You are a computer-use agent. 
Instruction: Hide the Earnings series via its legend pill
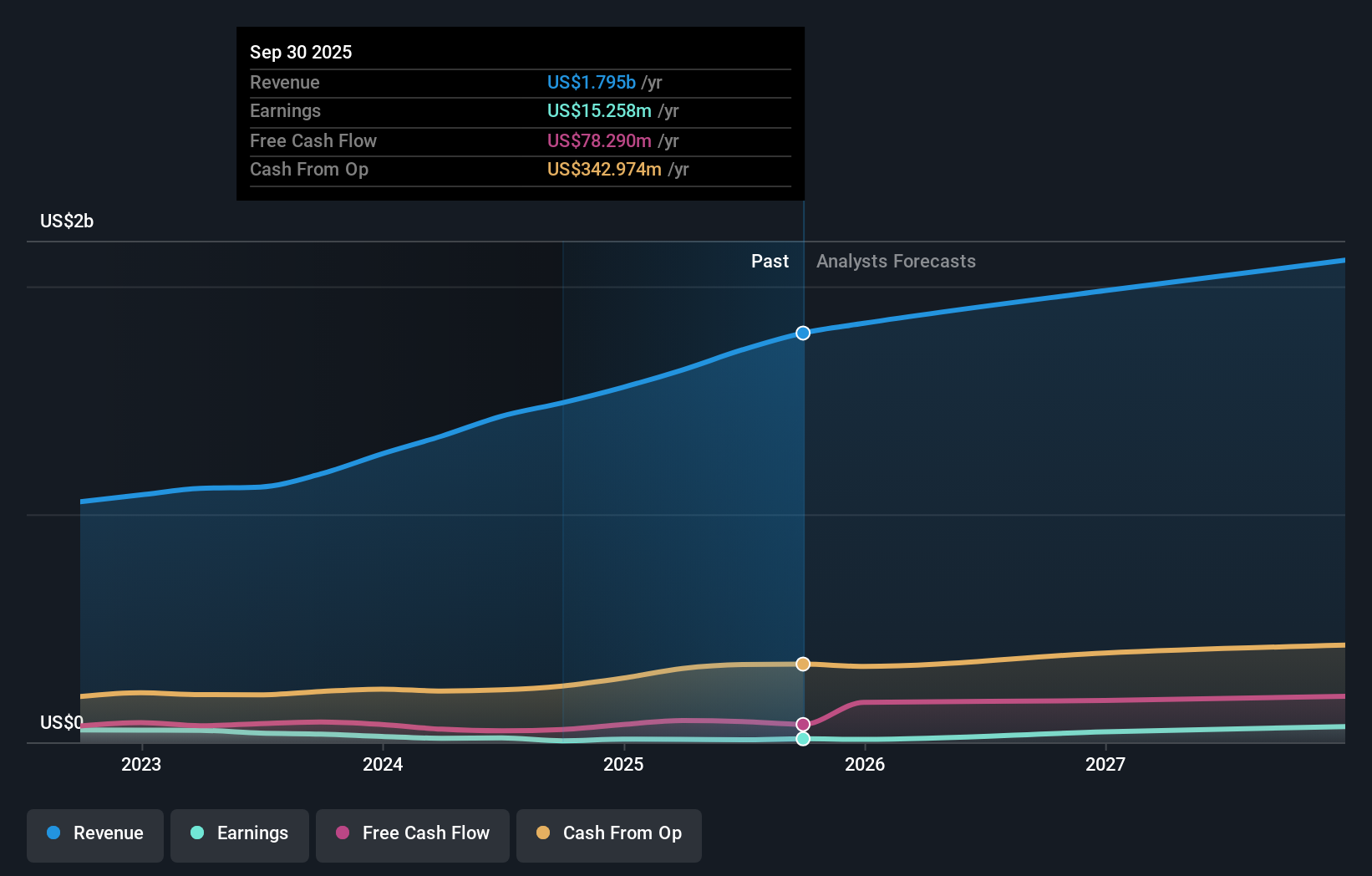(240, 833)
